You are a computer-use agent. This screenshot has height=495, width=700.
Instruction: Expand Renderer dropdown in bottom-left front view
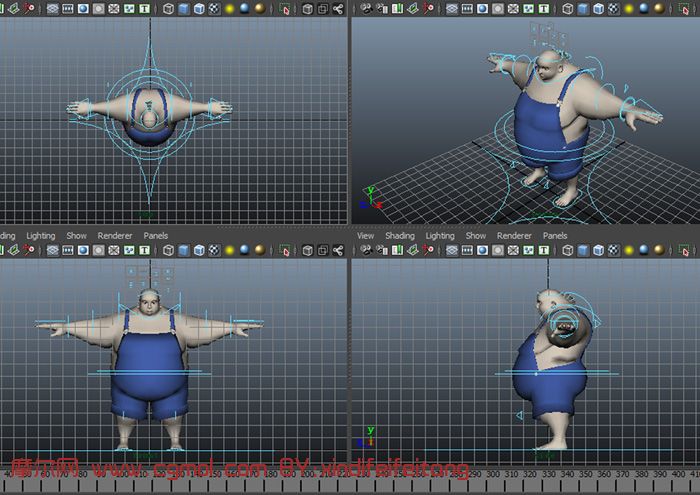point(115,236)
